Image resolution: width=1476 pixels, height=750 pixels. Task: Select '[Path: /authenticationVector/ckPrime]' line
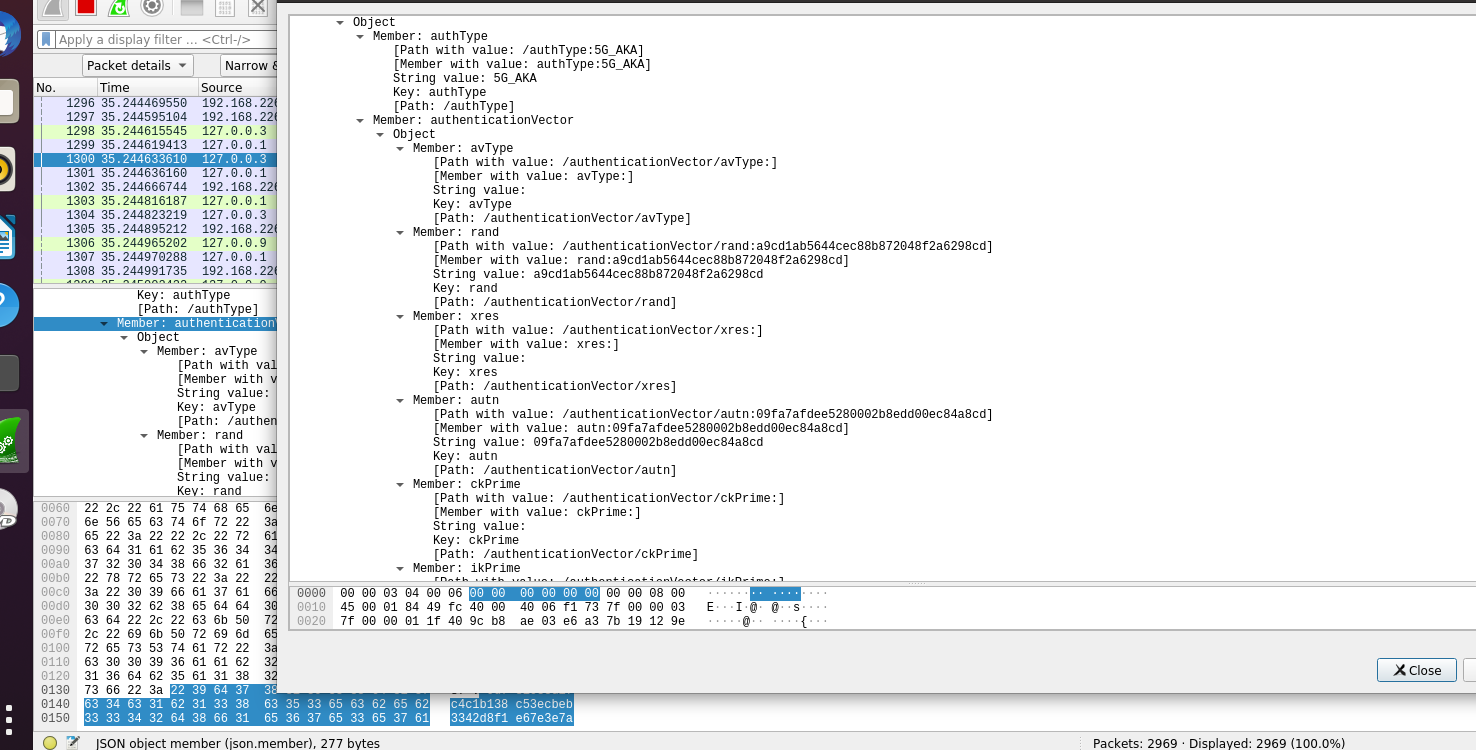tap(565, 554)
